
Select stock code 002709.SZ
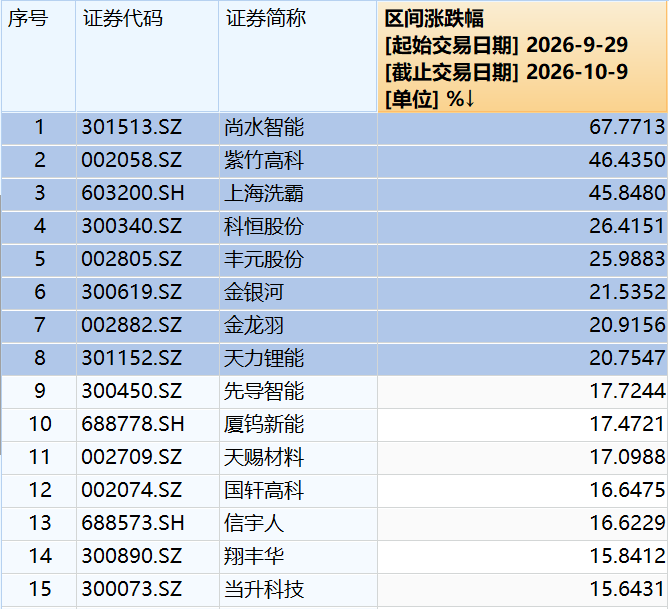(x=132, y=457)
